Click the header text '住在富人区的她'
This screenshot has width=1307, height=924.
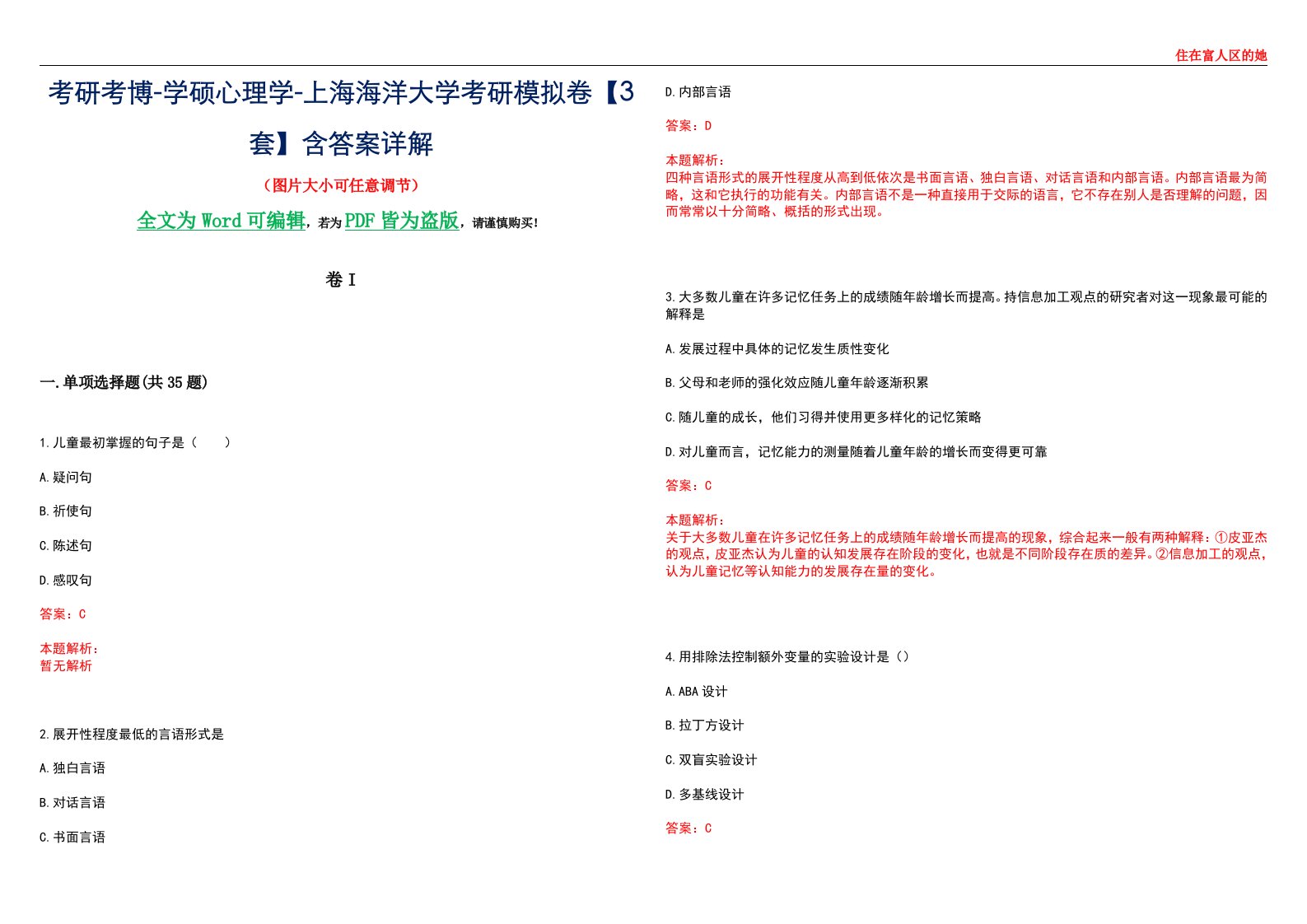click(x=1221, y=55)
